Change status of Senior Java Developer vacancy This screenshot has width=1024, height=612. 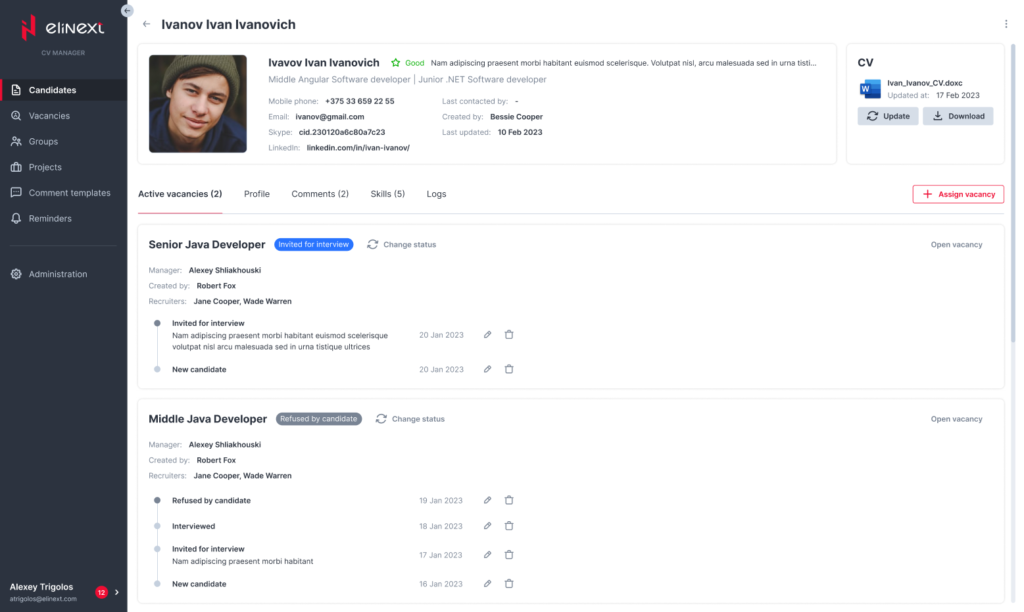point(402,244)
